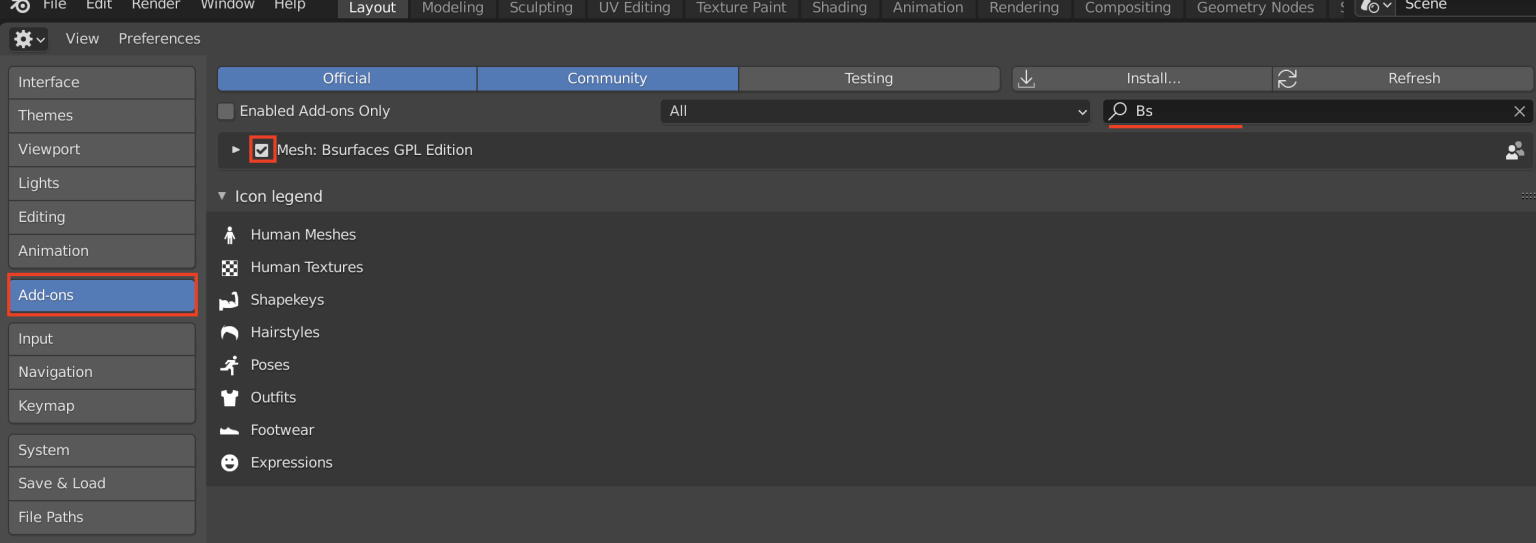
Task: Disable the Bsurfaces GPL Edition add-on
Action: 262,150
